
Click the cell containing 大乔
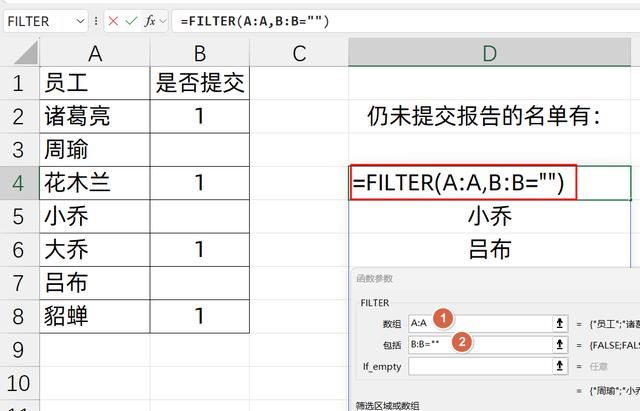[x=95, y=250]
